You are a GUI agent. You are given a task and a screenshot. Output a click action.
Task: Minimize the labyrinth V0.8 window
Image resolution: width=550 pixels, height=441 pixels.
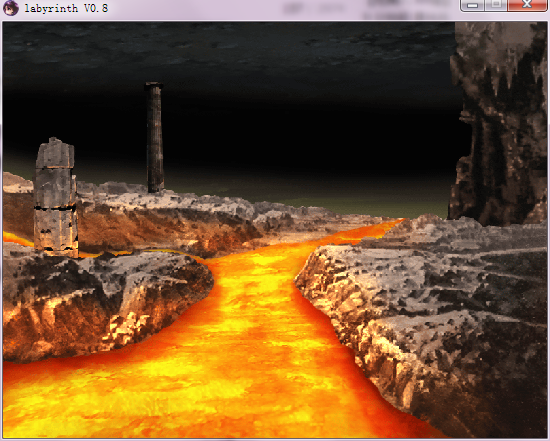(472, 5)
